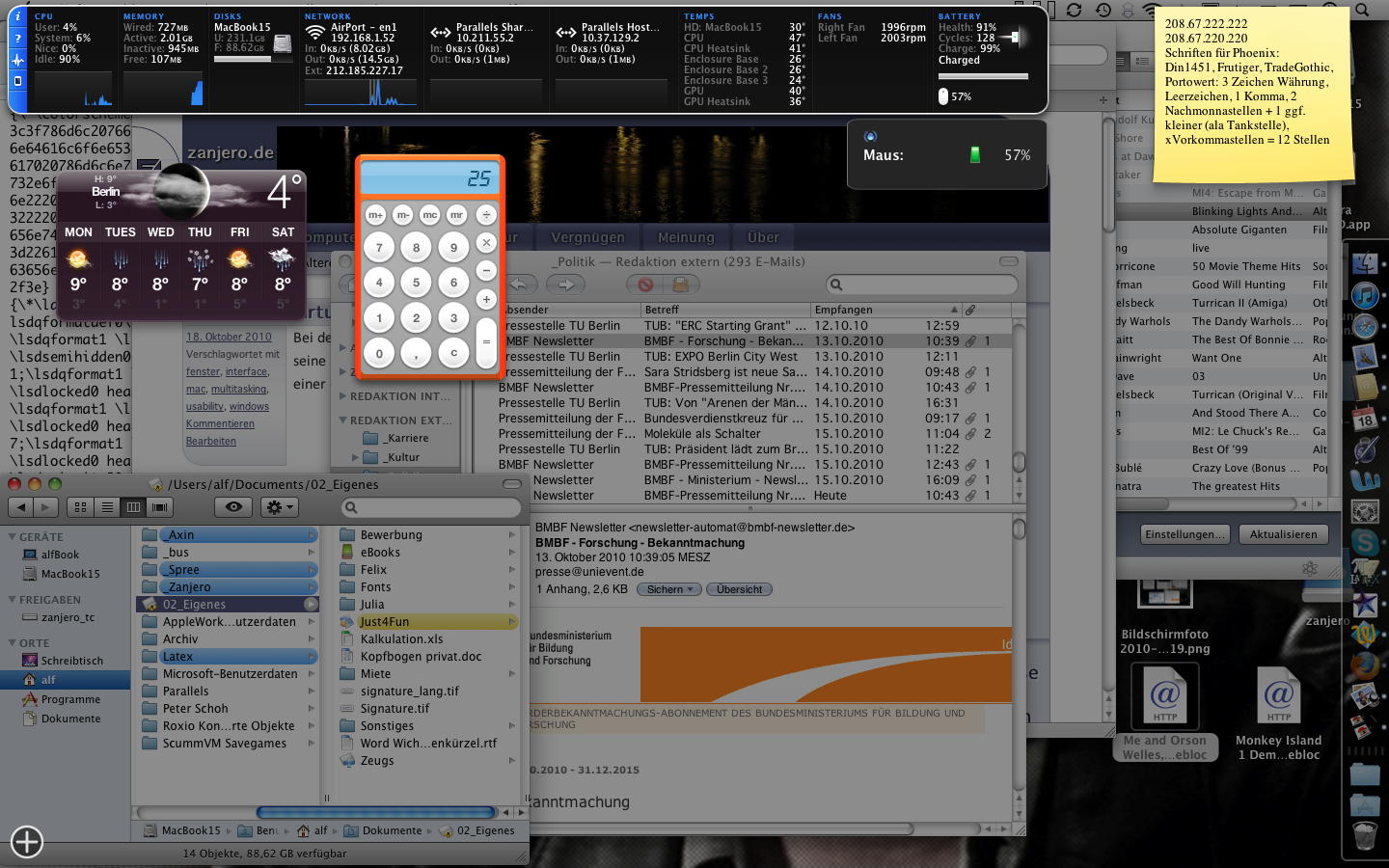
Task: Switch Finder to Cover Flow view
Action: [160, 506]
